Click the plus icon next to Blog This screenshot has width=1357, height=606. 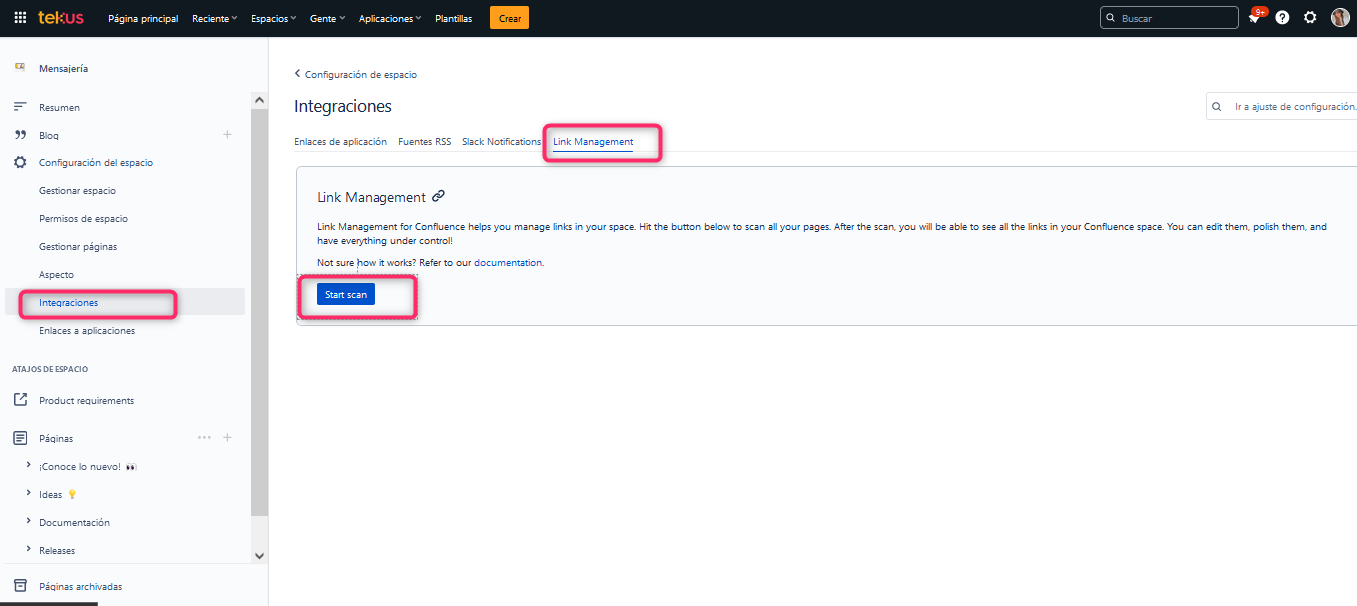click(x=227, y=135)
